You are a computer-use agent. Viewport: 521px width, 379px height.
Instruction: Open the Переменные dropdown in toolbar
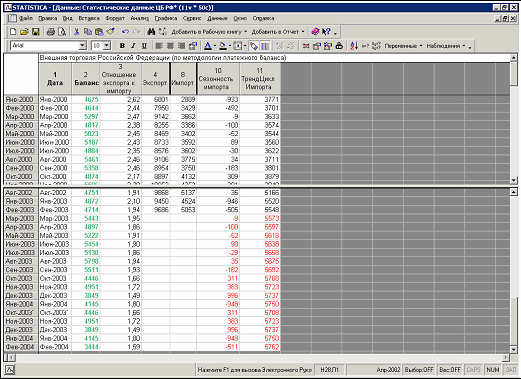point(403,46)
